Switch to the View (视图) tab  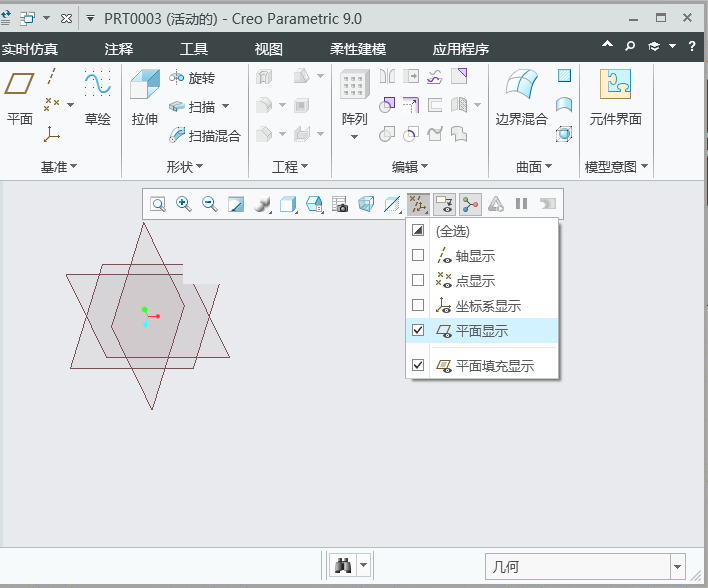click(x=269, y=49)
